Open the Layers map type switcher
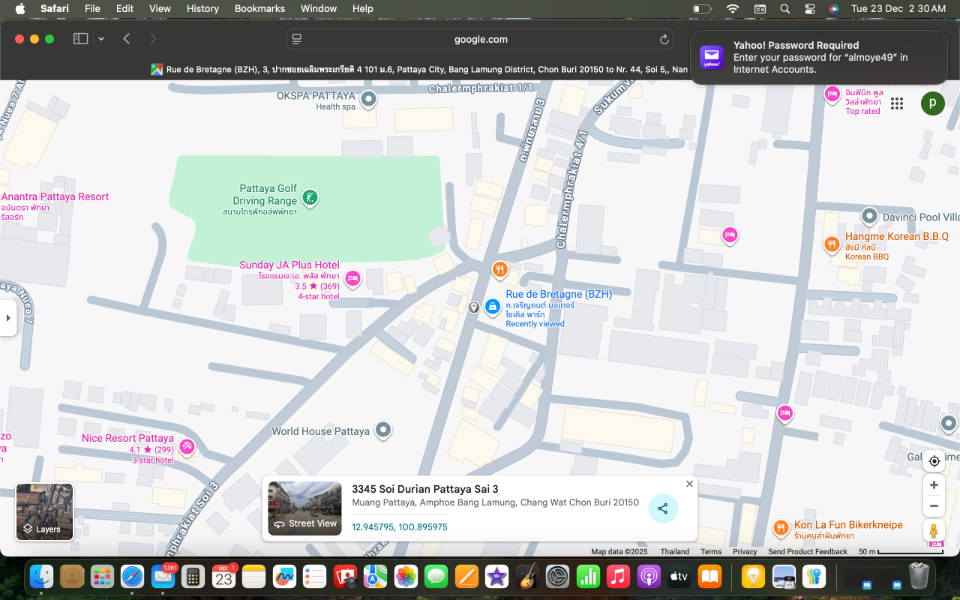The width and height of the screenshot is (960, 600). tap(44, 511)
